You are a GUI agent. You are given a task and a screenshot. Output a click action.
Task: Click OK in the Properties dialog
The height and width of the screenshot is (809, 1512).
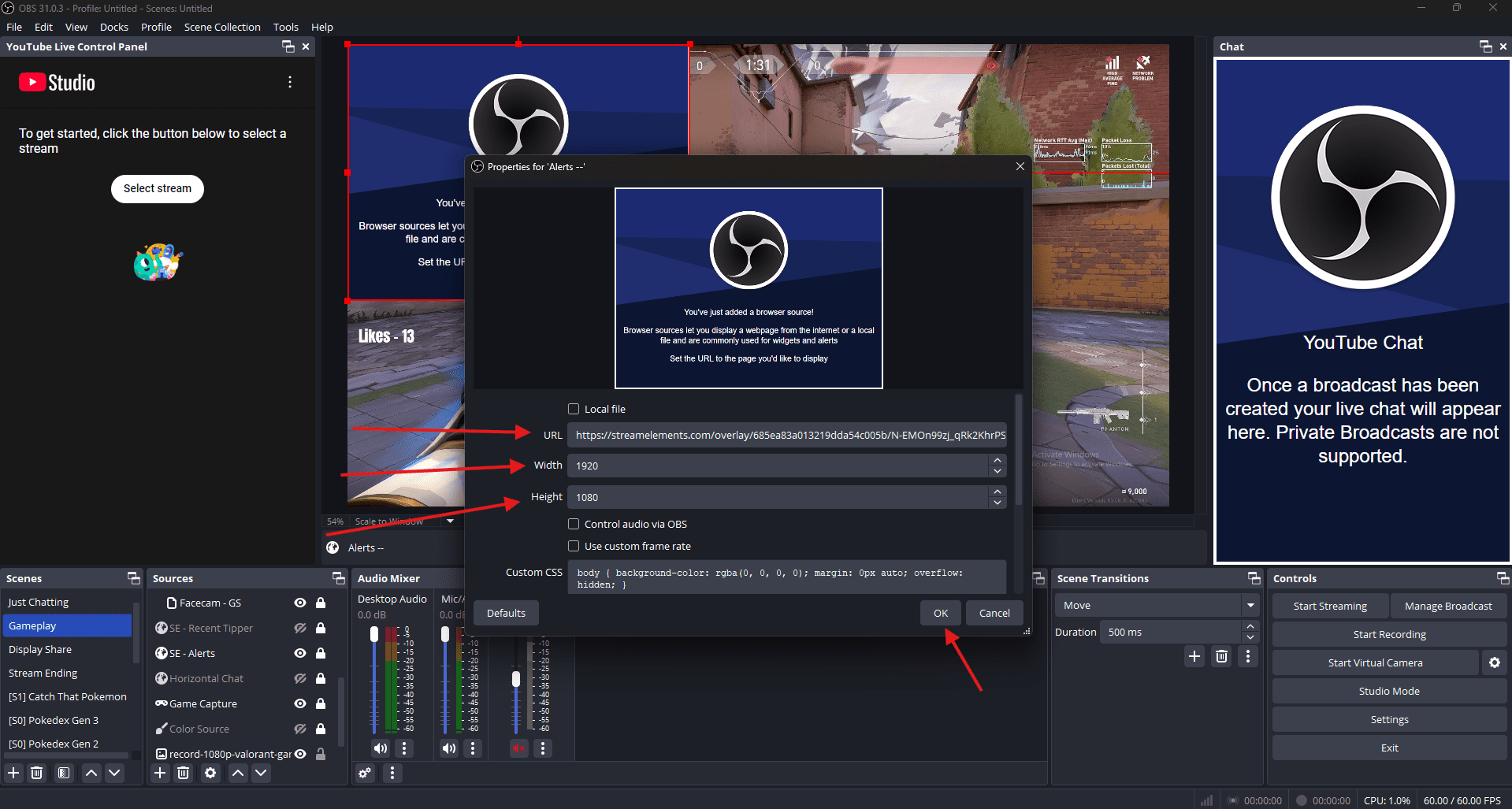pos(941,613)
